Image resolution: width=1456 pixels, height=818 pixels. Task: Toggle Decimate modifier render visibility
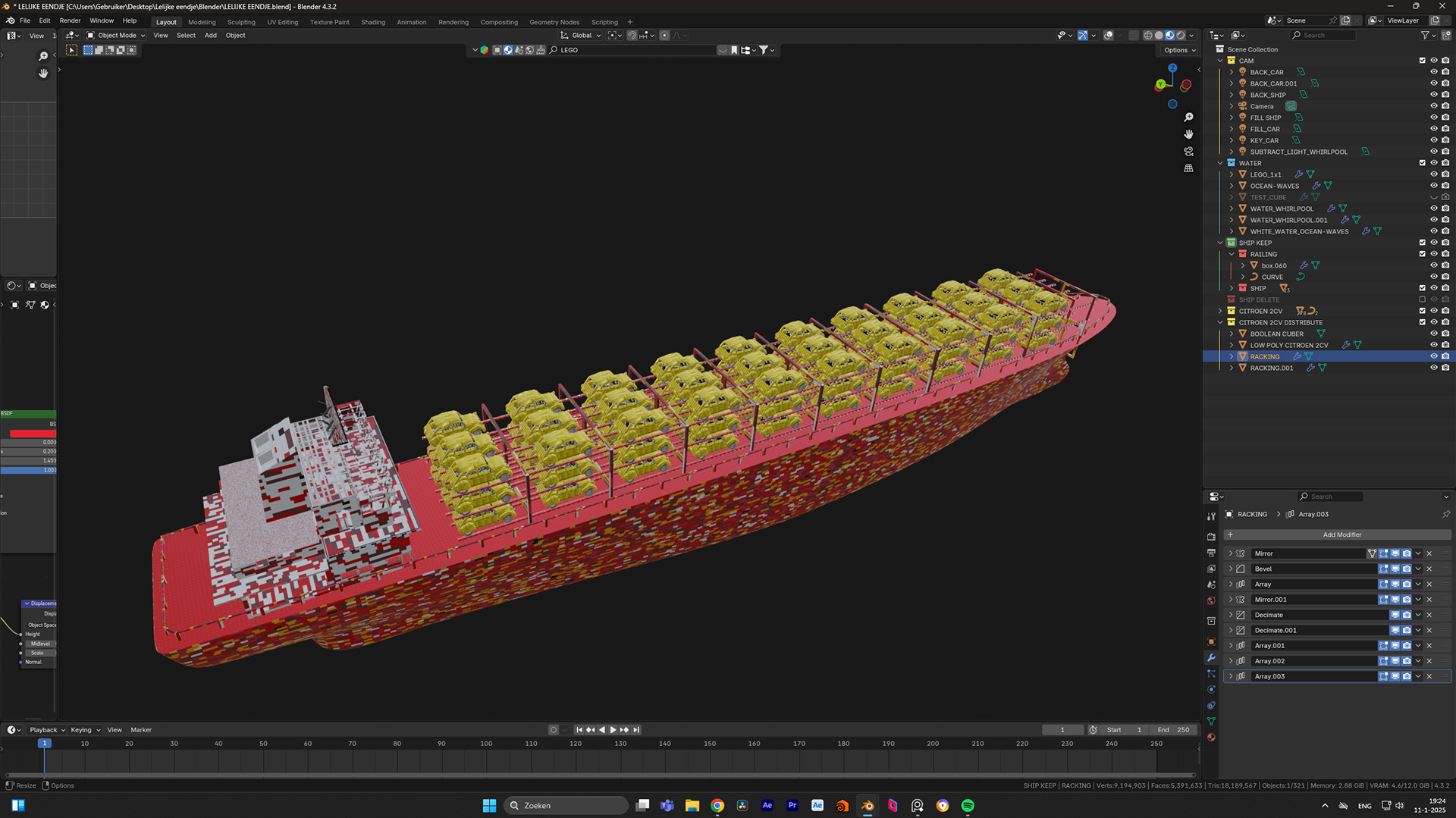pos(1407,615)
